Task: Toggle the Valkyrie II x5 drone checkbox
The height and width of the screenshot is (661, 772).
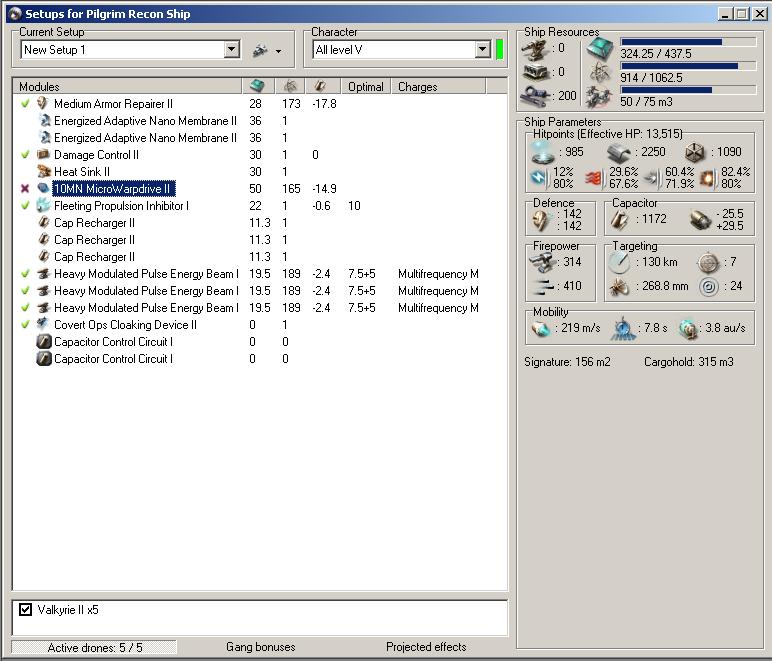Action: [x=26, y=609]
